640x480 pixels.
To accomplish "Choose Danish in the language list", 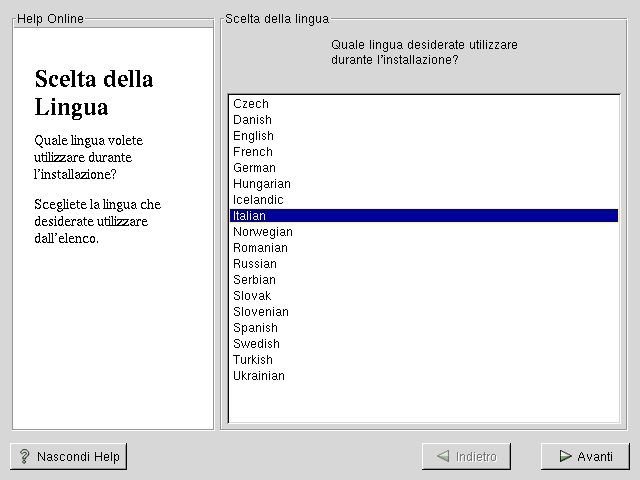I will click(252, 120).
